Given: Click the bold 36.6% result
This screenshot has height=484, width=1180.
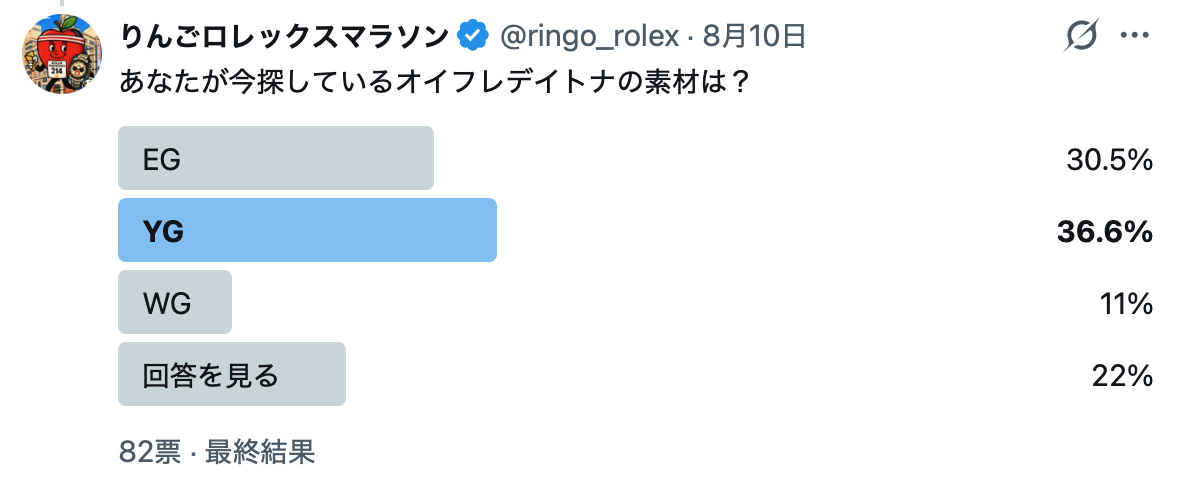Looking at the screenshot, I should coord(1105,232).
